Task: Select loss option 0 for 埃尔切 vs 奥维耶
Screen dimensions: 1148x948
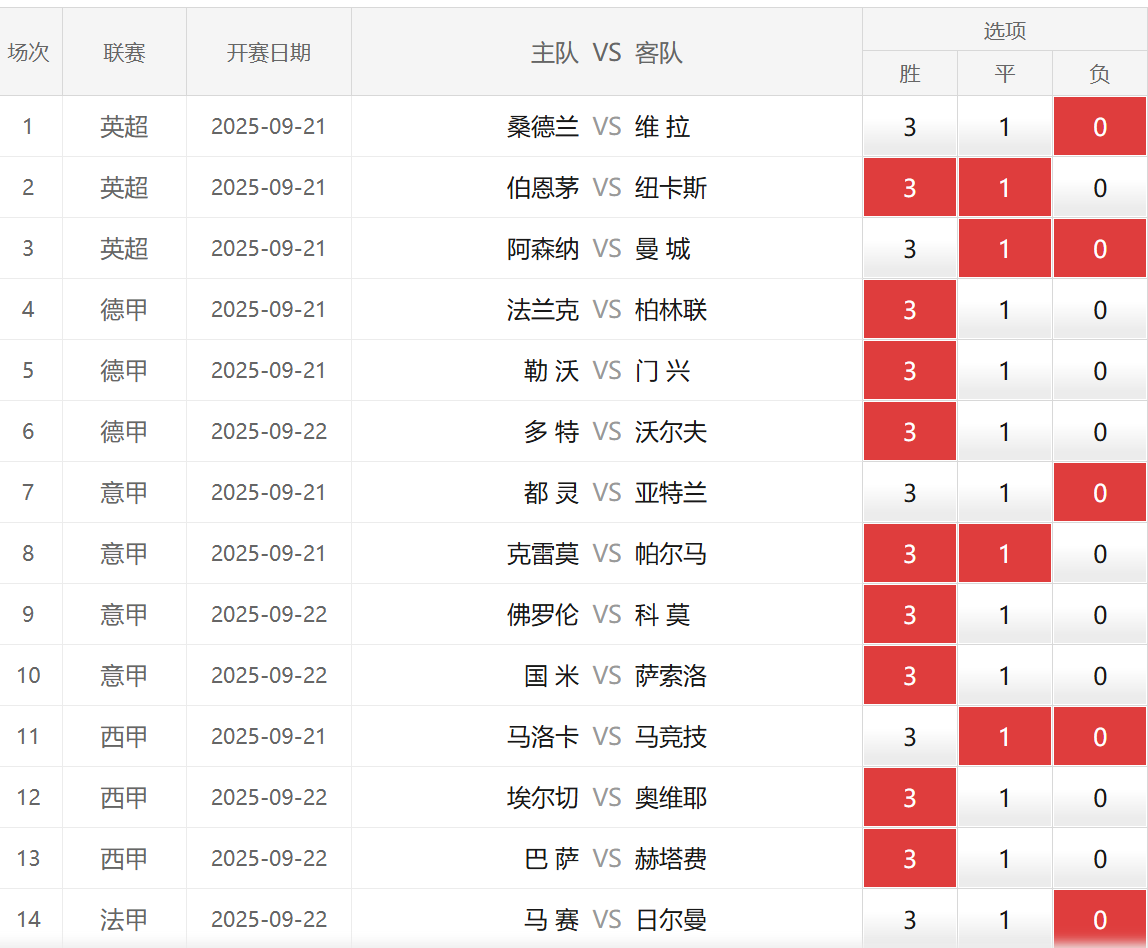Action: coord(1099,798)
